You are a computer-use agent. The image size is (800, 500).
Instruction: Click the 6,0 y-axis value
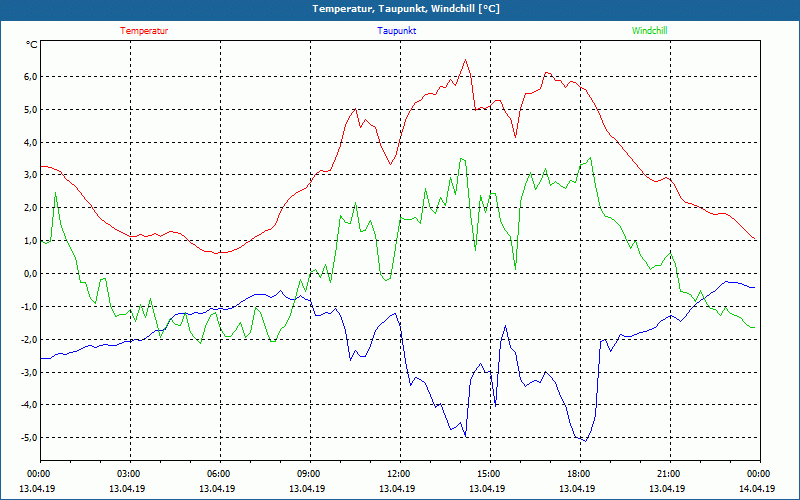[31, 77]
